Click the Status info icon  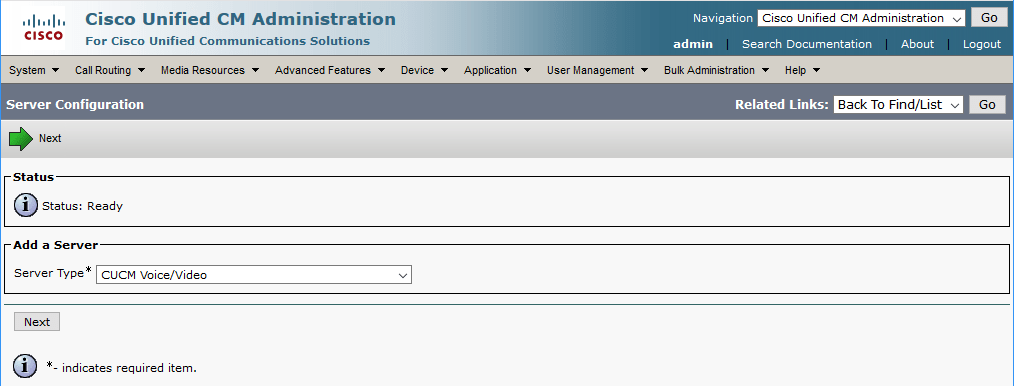26,206
